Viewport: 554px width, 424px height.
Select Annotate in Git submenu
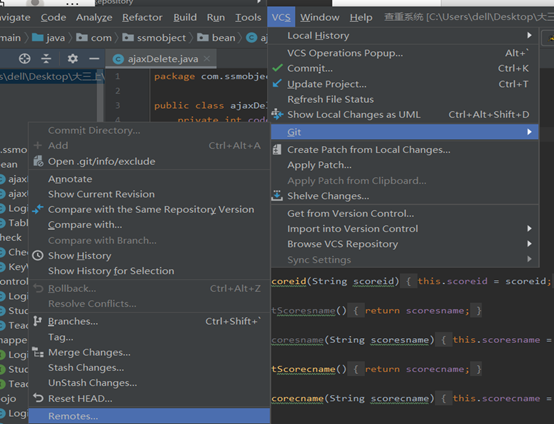pyautogui.click(x=149, y=179)
